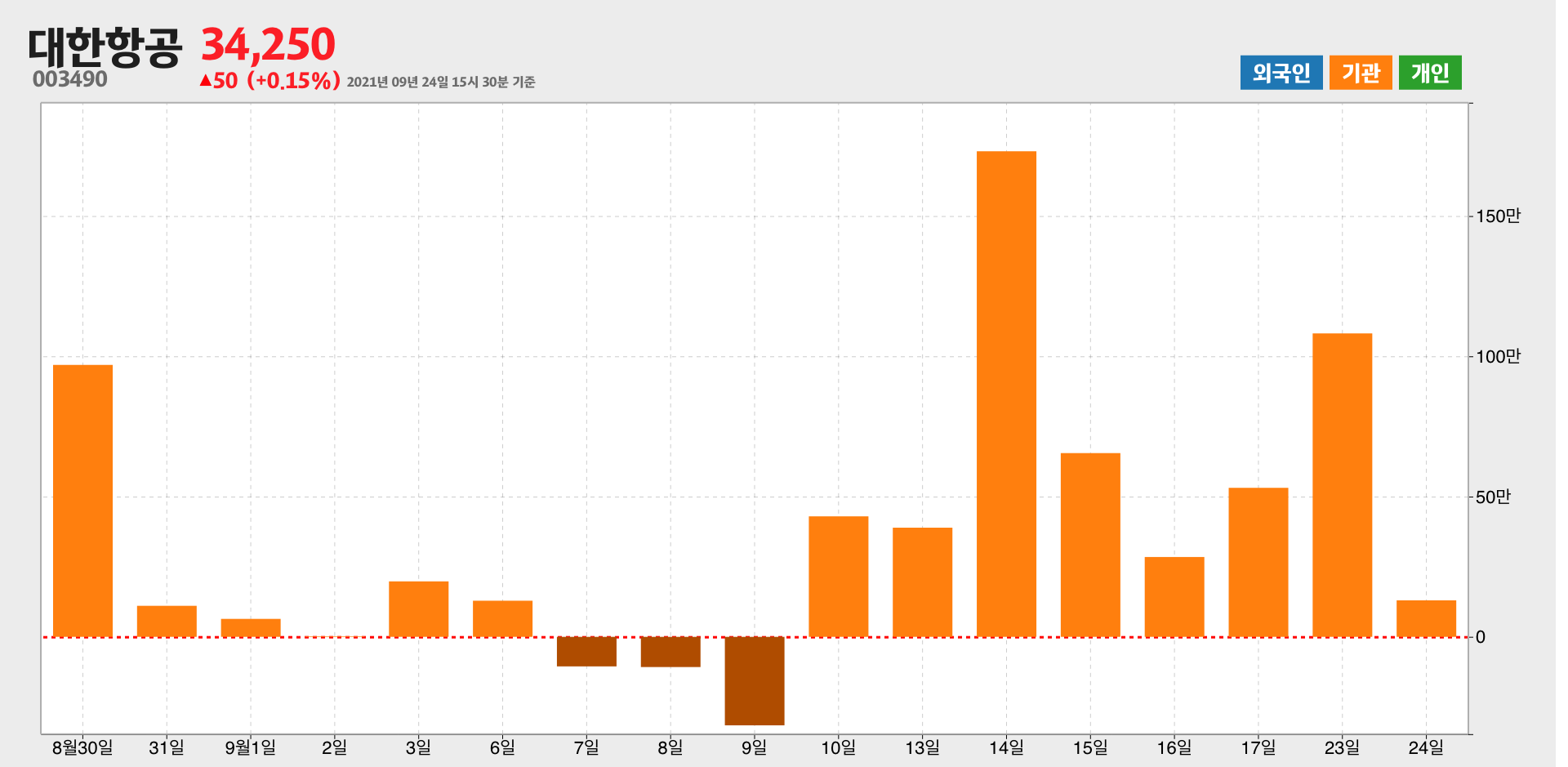Click the negative bar for 7일

tap(586, 652)
